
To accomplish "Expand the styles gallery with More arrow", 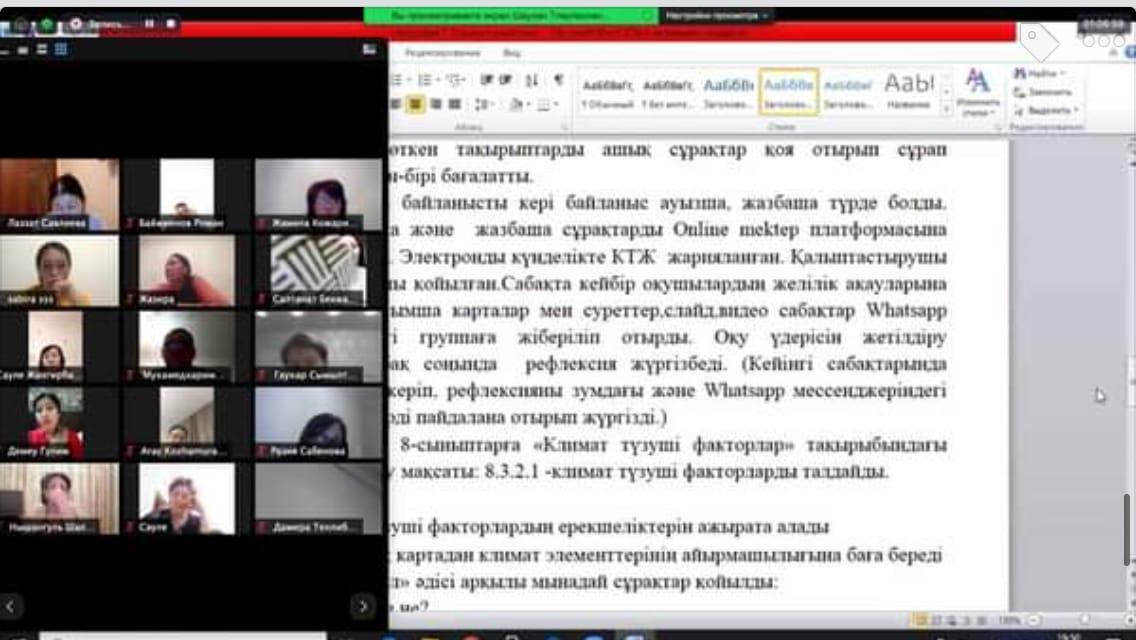I will (x=946, y=109).
